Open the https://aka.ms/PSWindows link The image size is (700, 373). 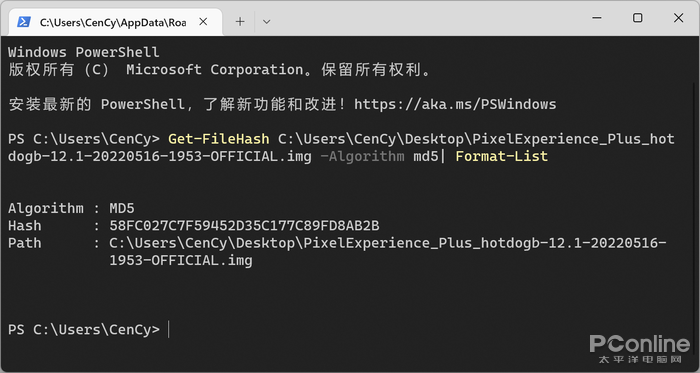click(x=455, y=104)
